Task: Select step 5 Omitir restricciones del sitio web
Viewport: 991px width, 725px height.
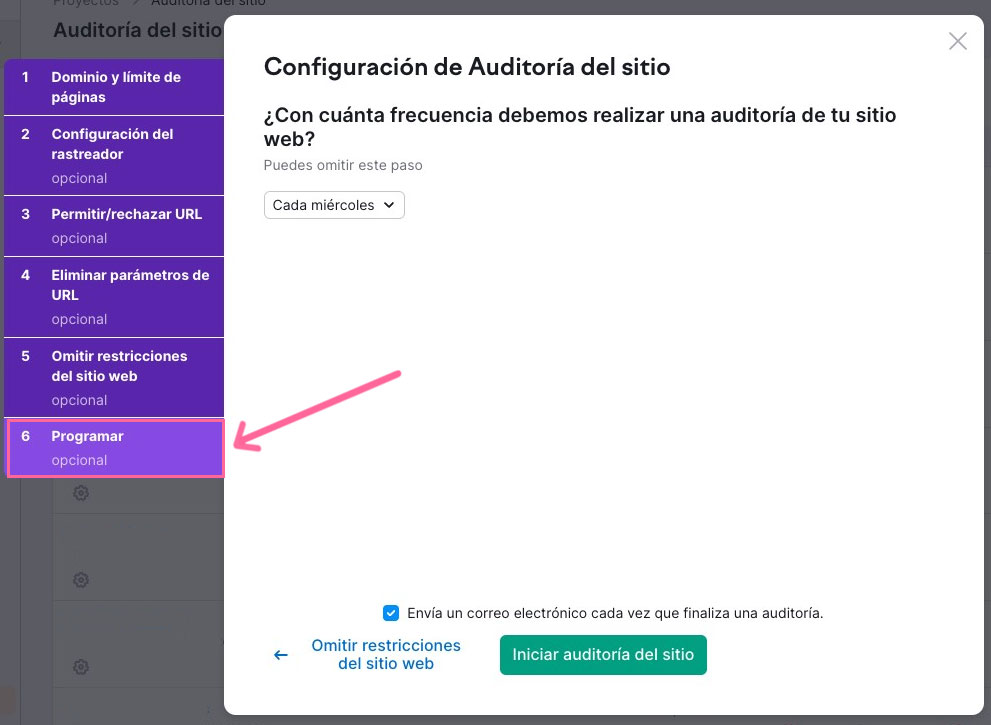Action: pyautogui.click(x=113, y=377)
